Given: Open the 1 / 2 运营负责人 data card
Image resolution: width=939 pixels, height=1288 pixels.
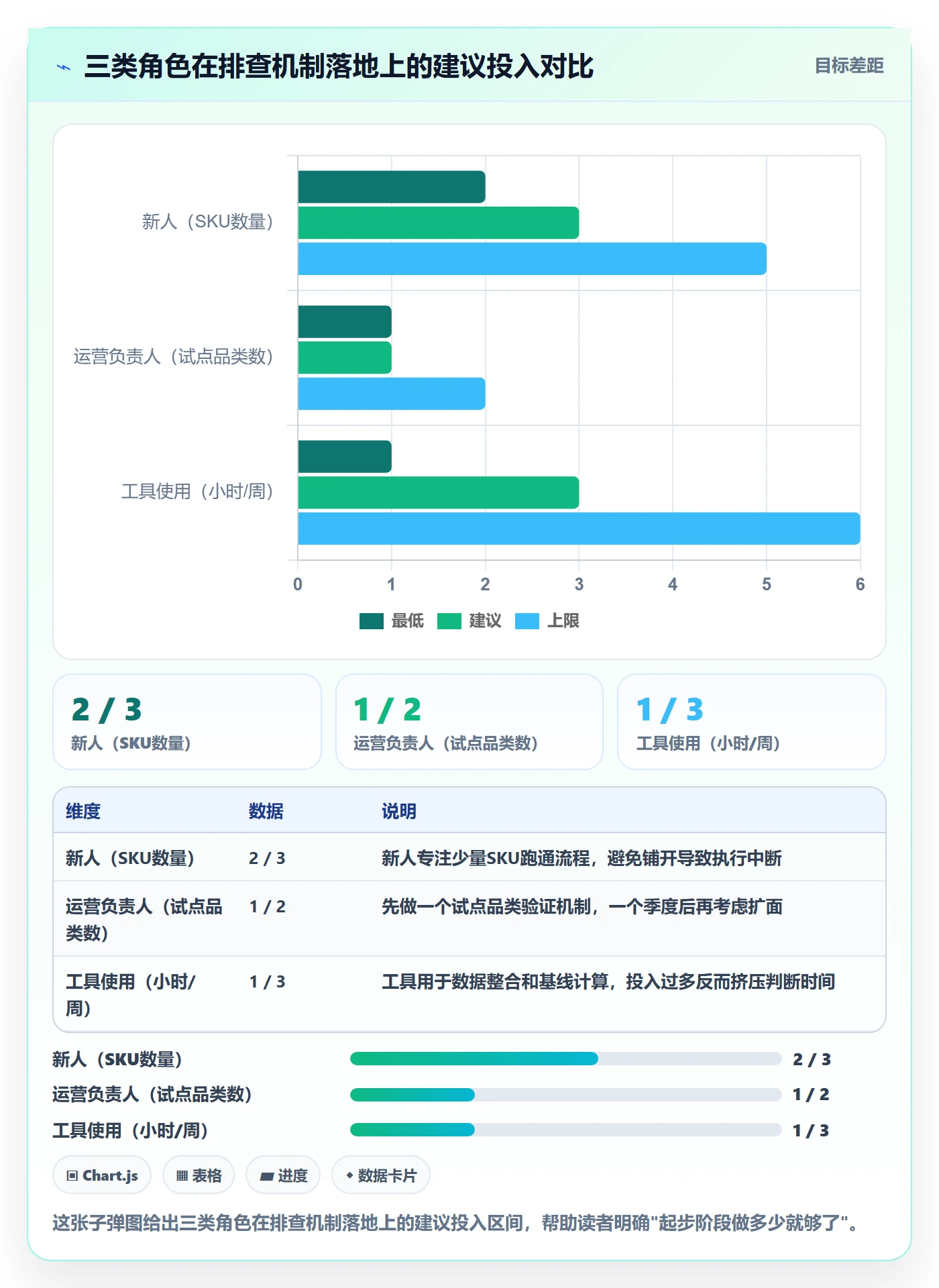Looking at the screenshot, I should coord(469,722).
